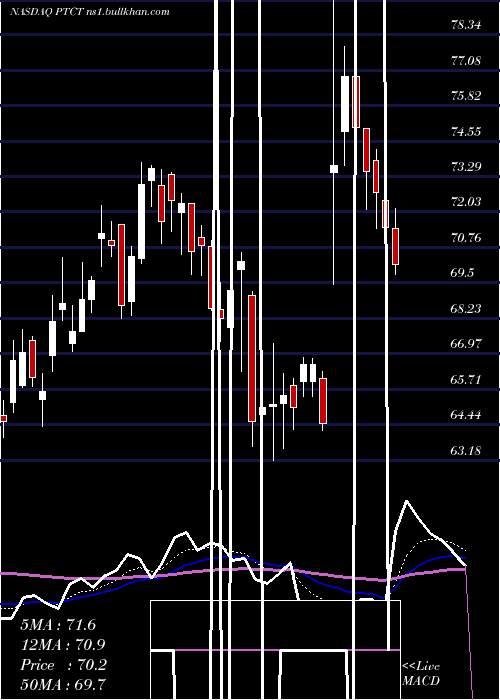Select the 69.5 price axis label
Image resolution: width=500 pixels, height=700 pixels.
(462, 273)
